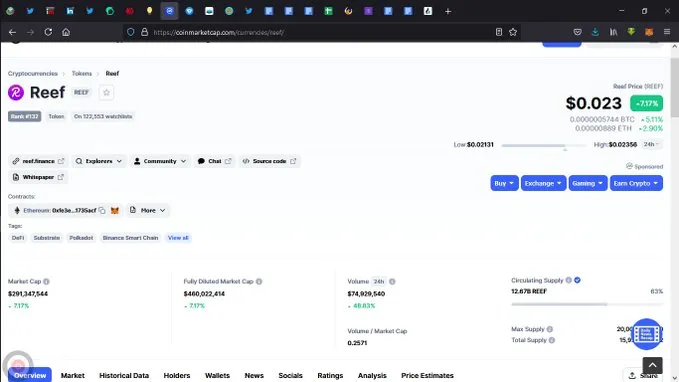Reload the page
679x382 pixels.
click(x=48, y=32)
